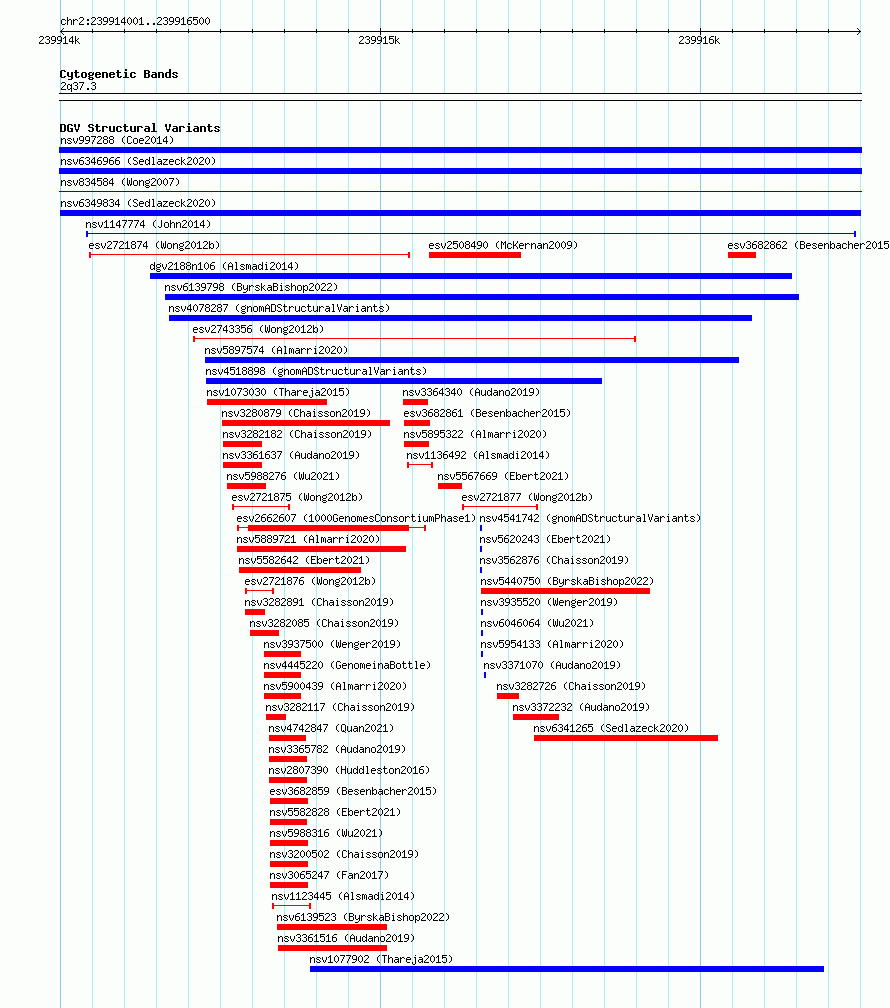Viewport: 890px width, 1008px height.
Task: Click nsv3282891 (Chaisson2019) label
Action: tap(319, 602)
